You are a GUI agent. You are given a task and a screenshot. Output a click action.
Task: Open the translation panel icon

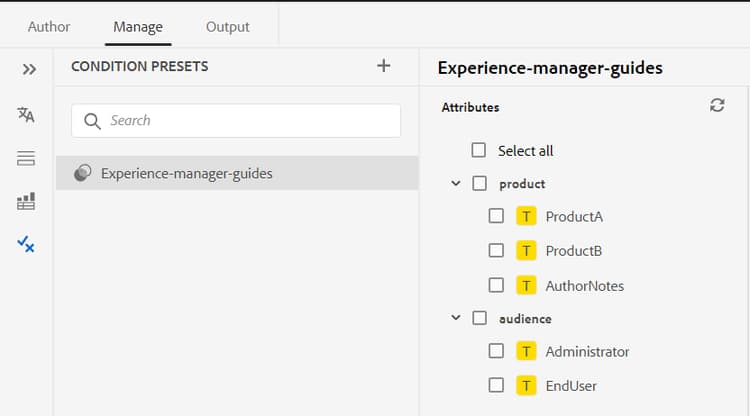[x=26, y=115]
